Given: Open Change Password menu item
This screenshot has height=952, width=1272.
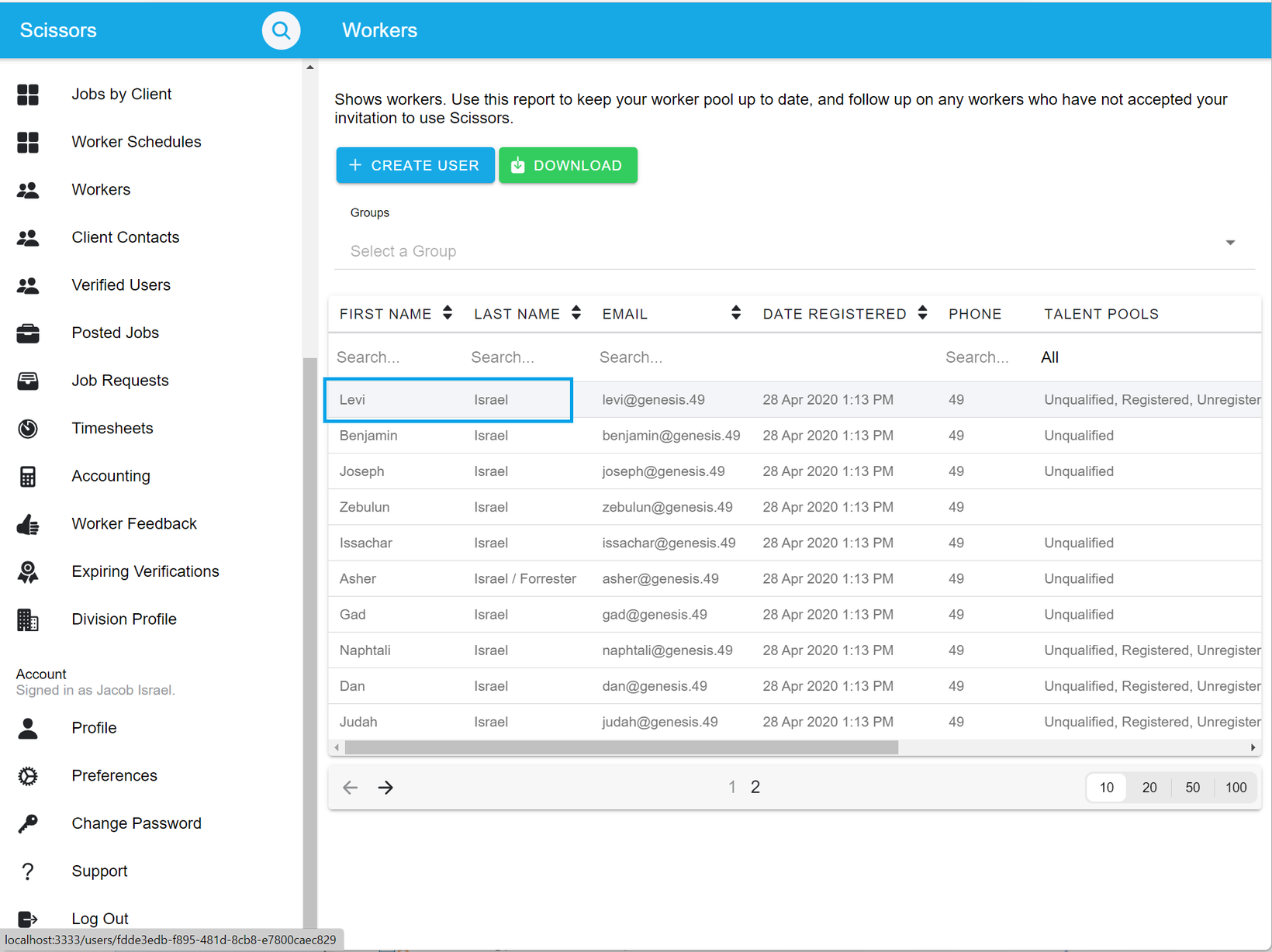Looking at the screenshot, I should (x=137, y=823).
